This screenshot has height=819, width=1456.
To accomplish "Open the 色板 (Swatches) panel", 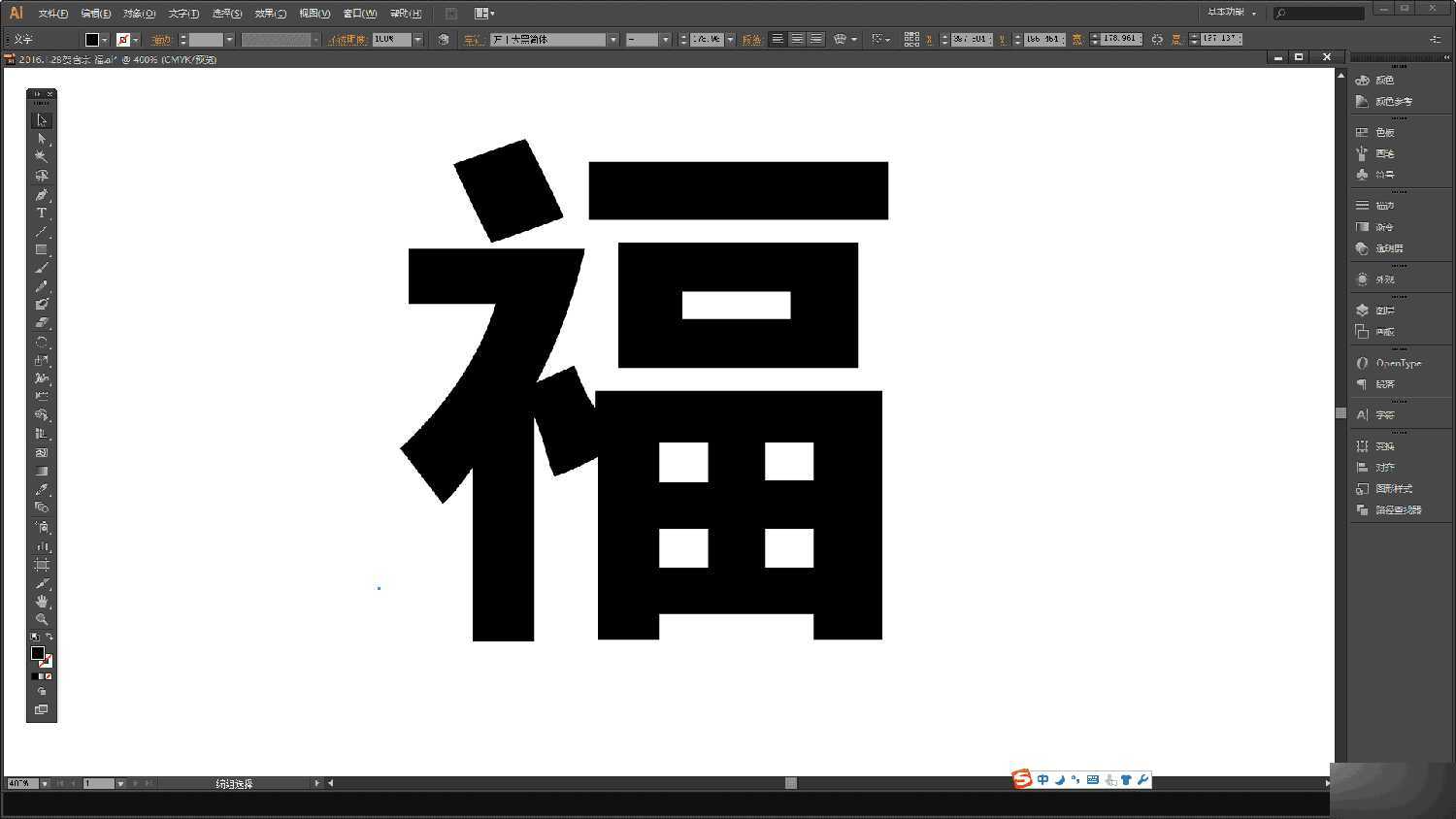I will [1382, 131].
